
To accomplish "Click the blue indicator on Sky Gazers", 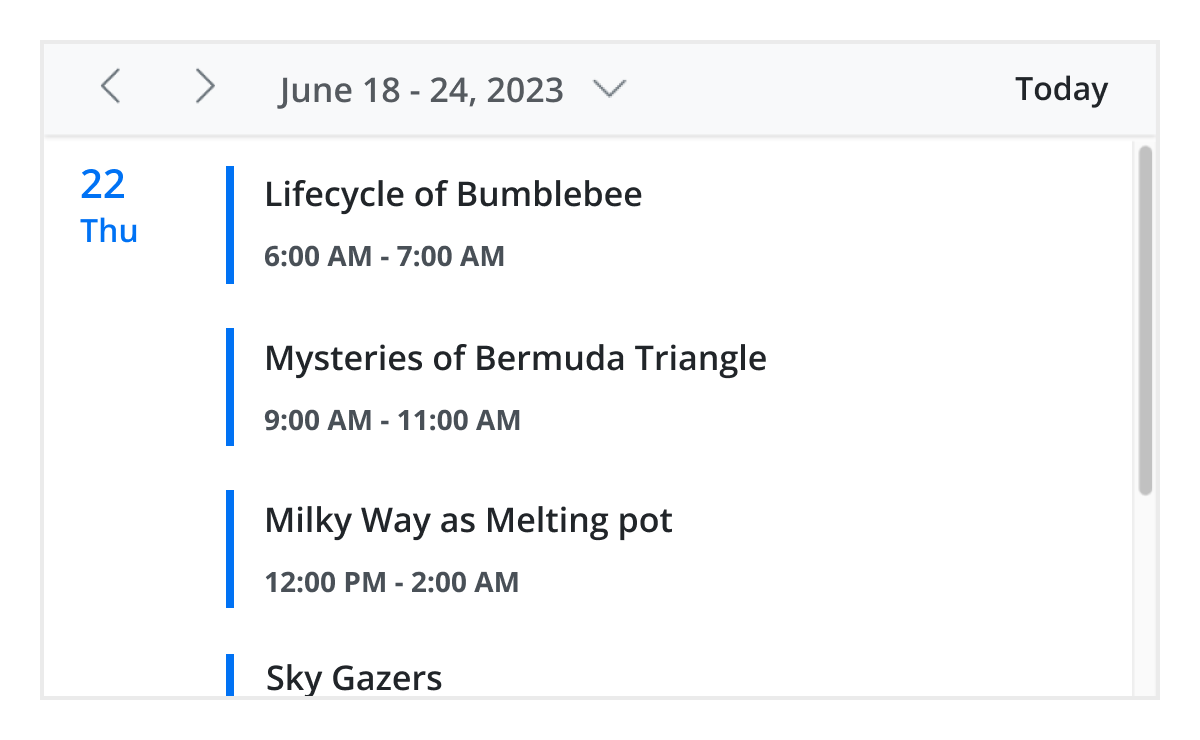I will tap(230, 677).
